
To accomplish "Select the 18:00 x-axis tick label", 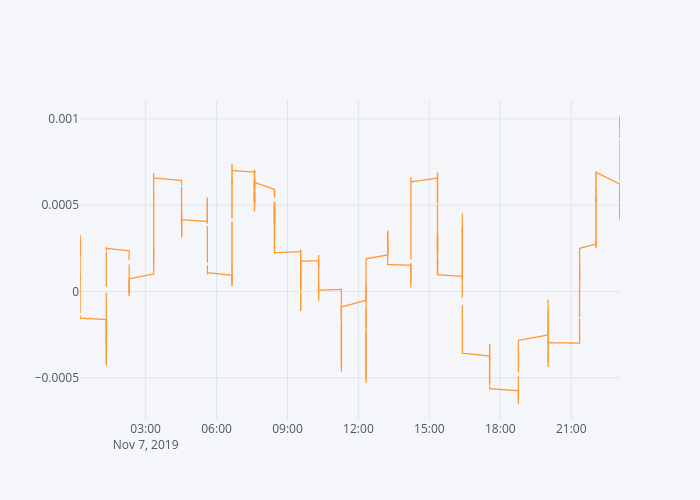I will click(x=500, y=429).
